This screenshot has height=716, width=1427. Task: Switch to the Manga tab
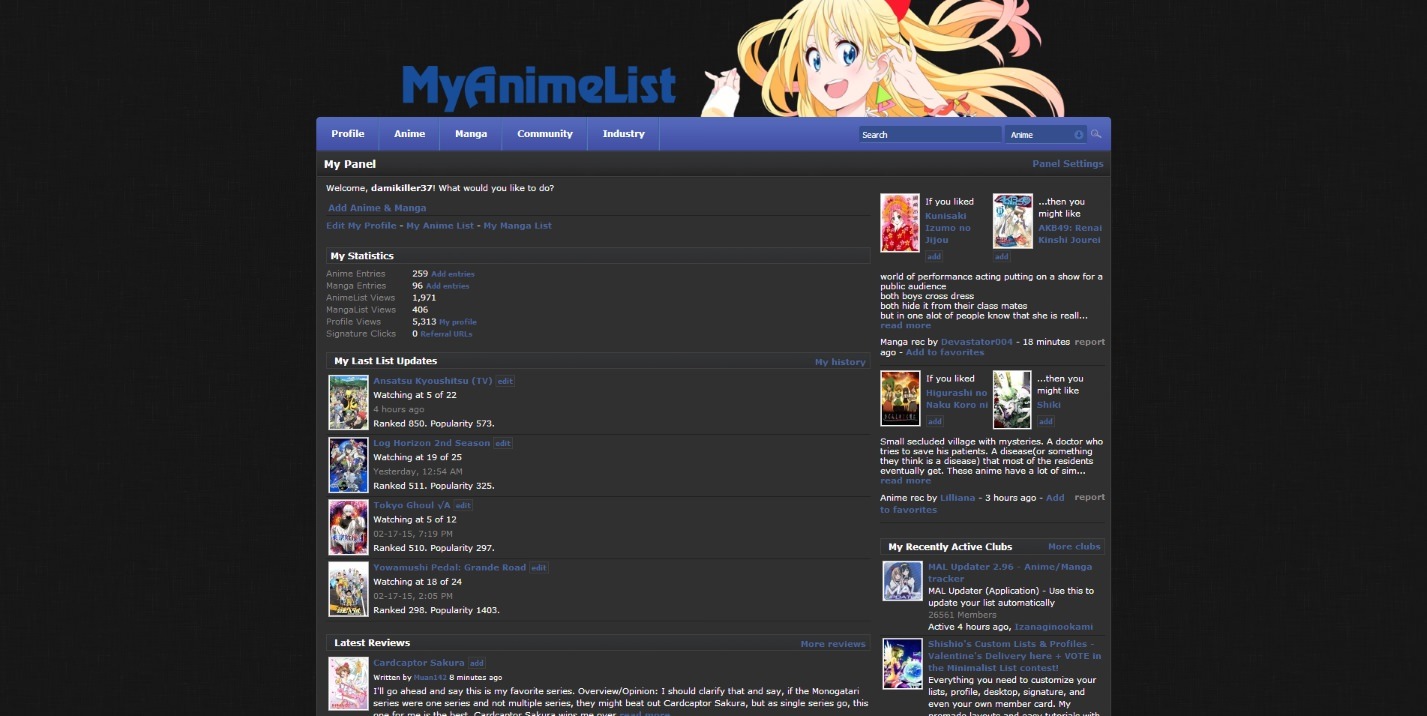pos(470,133)
